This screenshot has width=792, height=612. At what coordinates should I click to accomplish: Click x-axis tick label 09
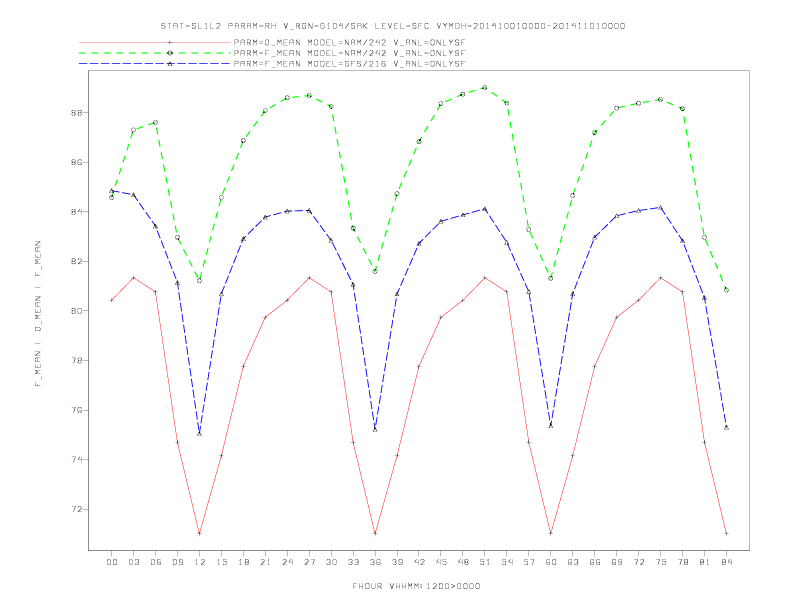click(x=177, y=562)
